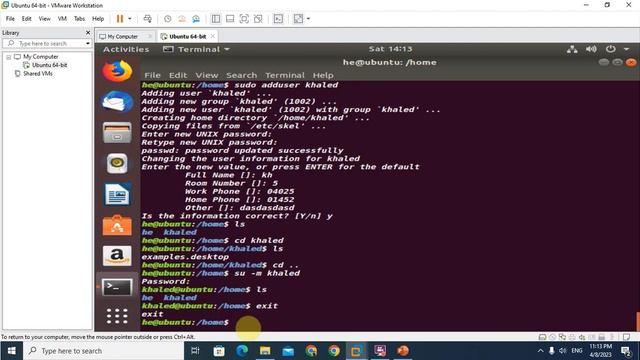Open the stretch display dropdown arrow

(x=308, y=19)
